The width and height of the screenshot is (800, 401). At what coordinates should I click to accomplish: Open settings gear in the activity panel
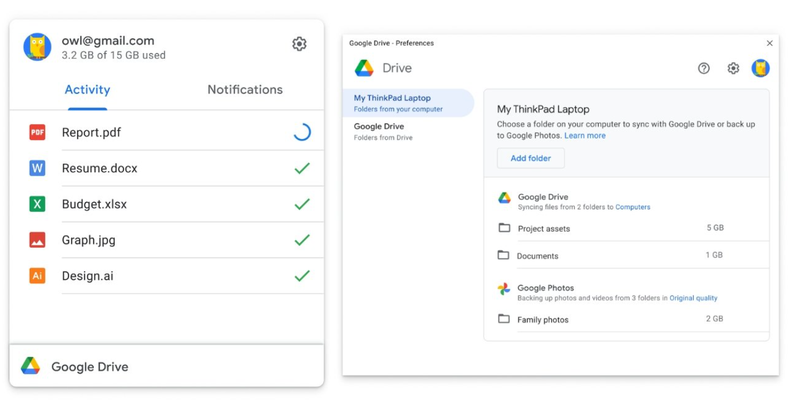pos(299,44)
